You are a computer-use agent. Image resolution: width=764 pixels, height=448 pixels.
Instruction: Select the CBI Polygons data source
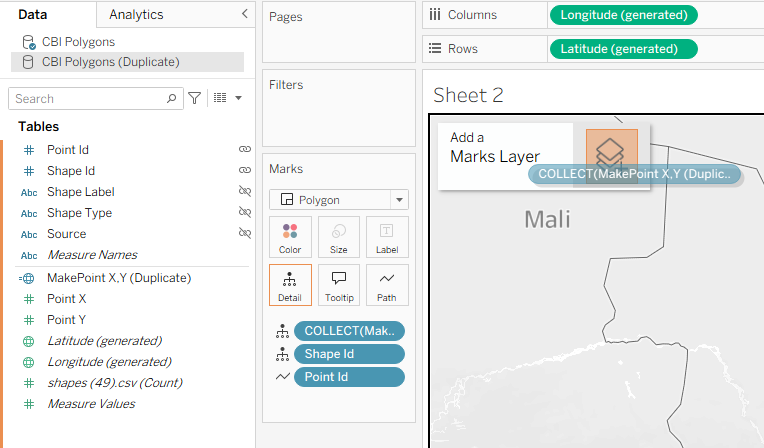coord(78,42)
